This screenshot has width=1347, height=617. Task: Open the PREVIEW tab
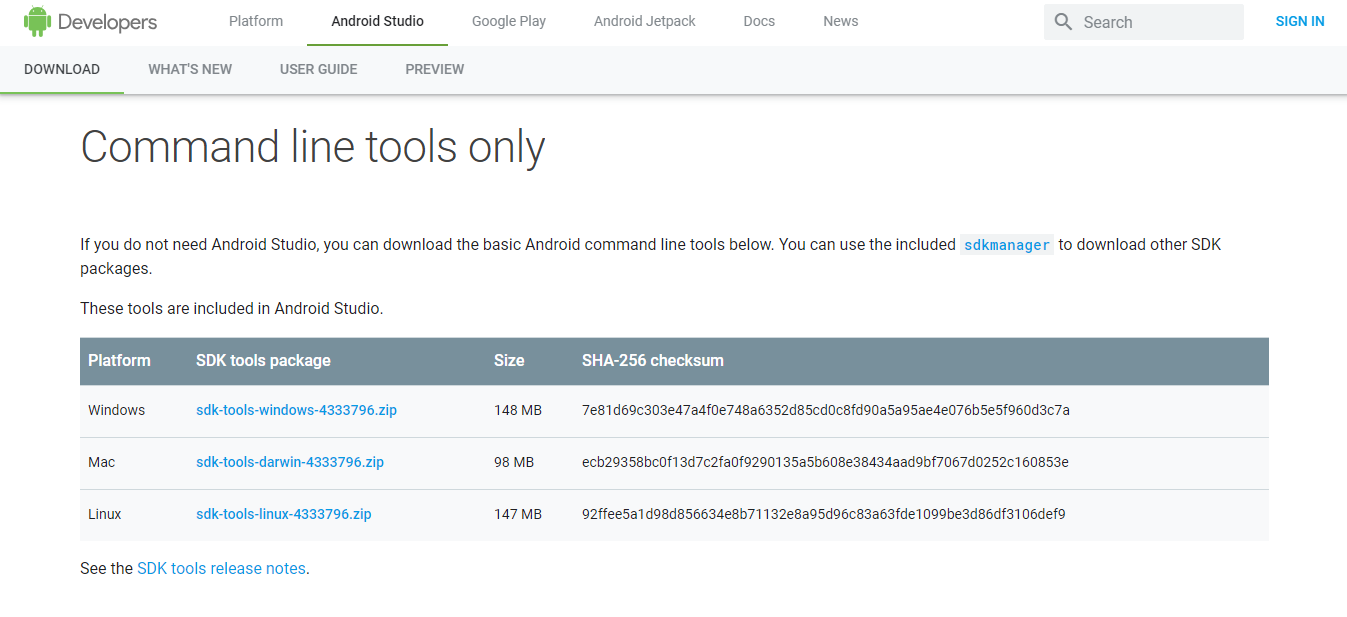tap(435, 69)
